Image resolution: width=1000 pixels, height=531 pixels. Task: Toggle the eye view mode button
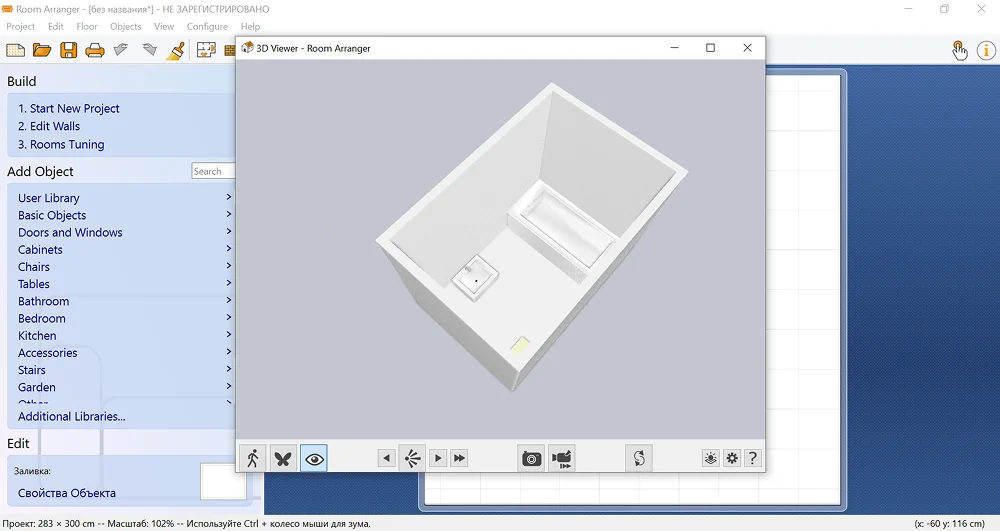pyautogui.click(x=314, y=458)
